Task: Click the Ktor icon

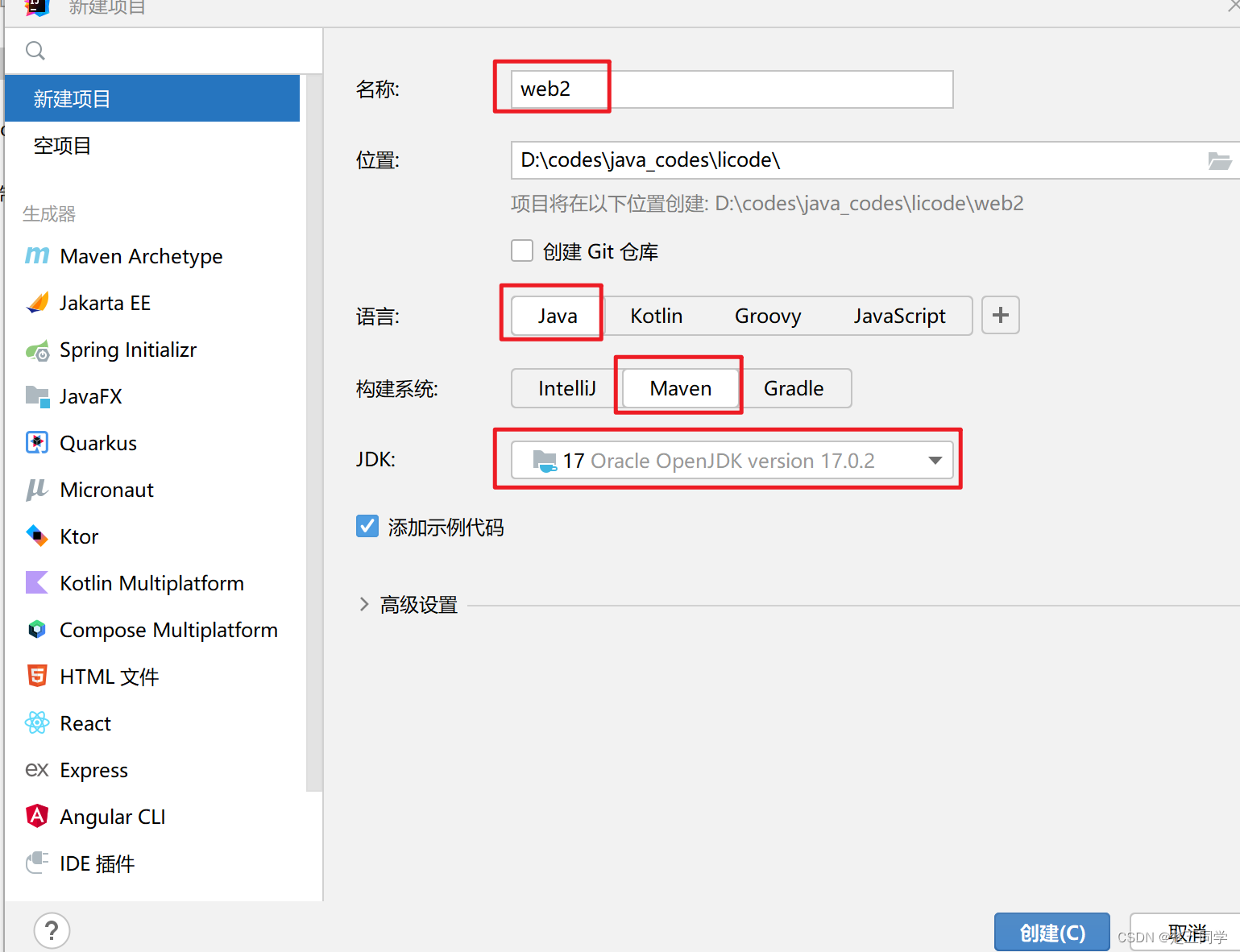Action: tap(37, 536)
